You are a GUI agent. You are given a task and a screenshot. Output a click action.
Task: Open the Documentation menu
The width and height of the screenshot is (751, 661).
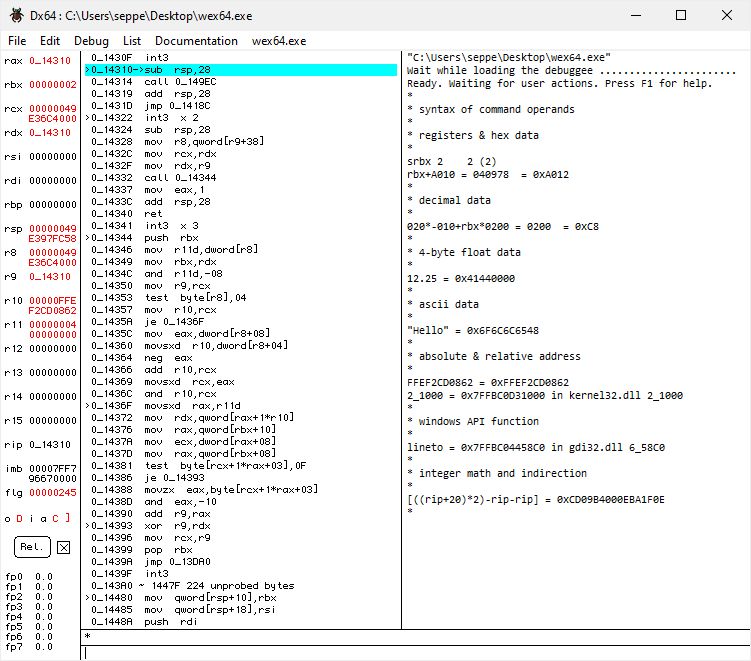click(196, 41)
